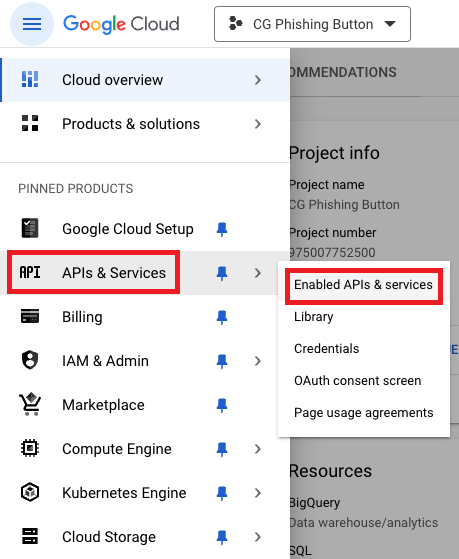Expand the IAM & Admin submenu chevron

(258, 361)
